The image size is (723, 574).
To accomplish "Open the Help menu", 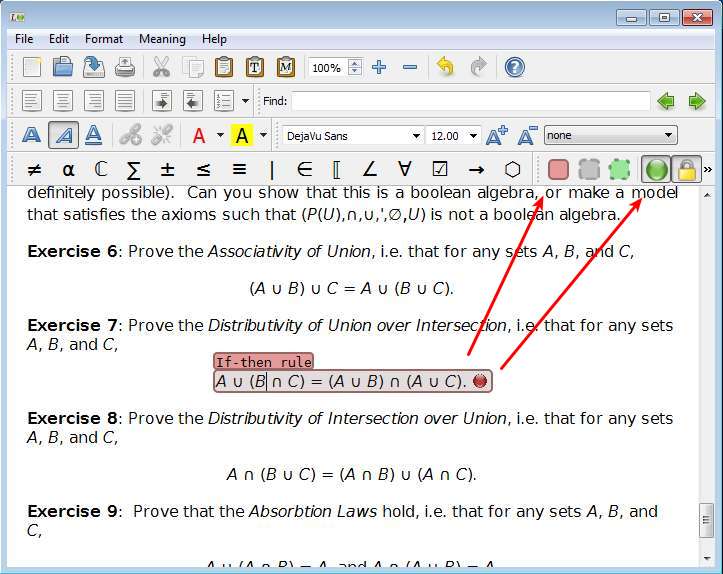I will pyautogui.click(x=214, y=39).
